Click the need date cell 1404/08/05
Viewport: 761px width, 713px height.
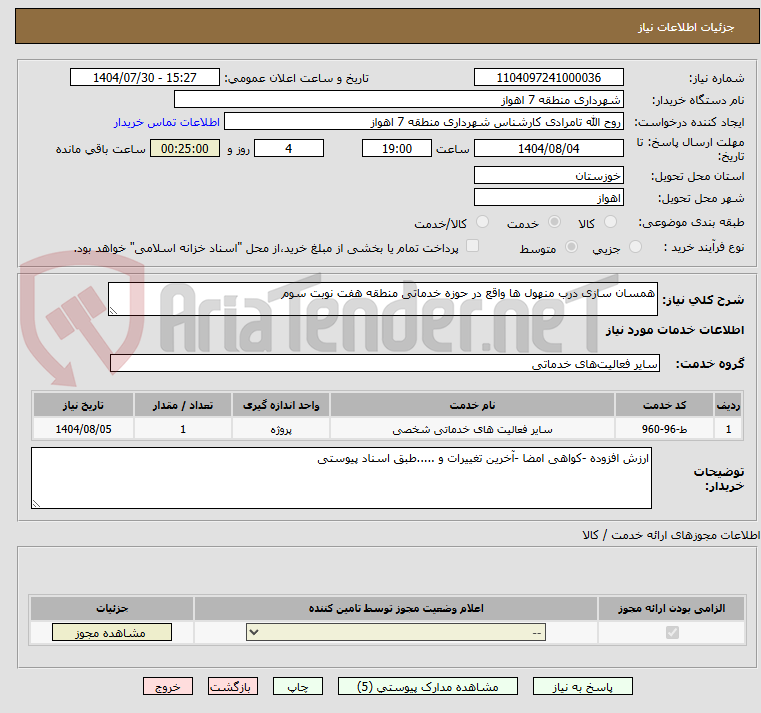point(83,429)
